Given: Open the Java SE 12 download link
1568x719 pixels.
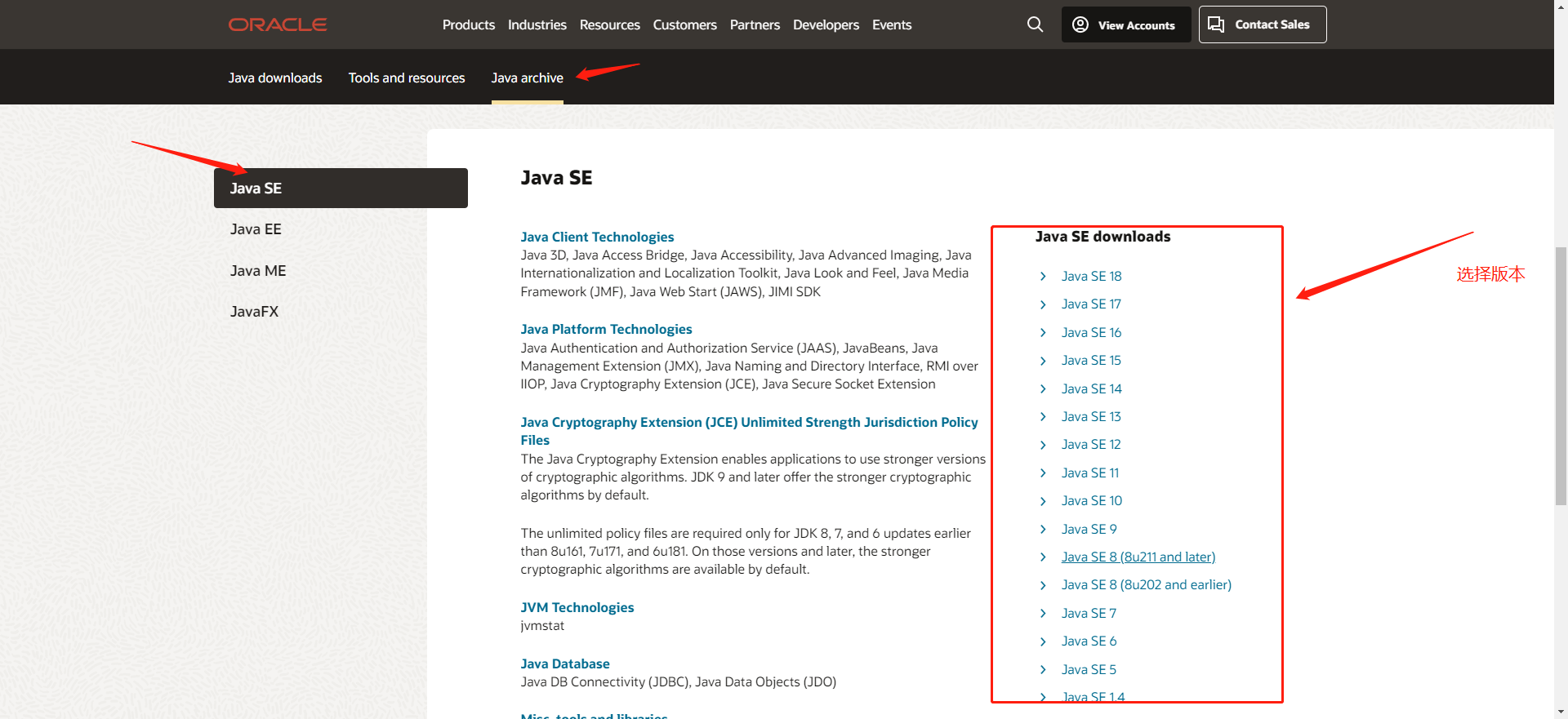Looking at the screenshot, I should pos(1092,445).
